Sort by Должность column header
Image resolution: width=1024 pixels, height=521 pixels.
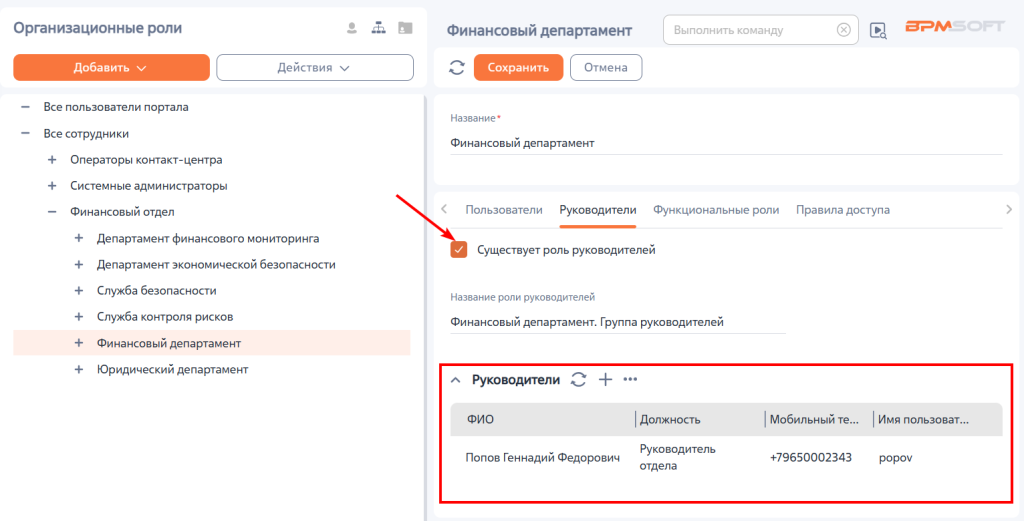670,419
